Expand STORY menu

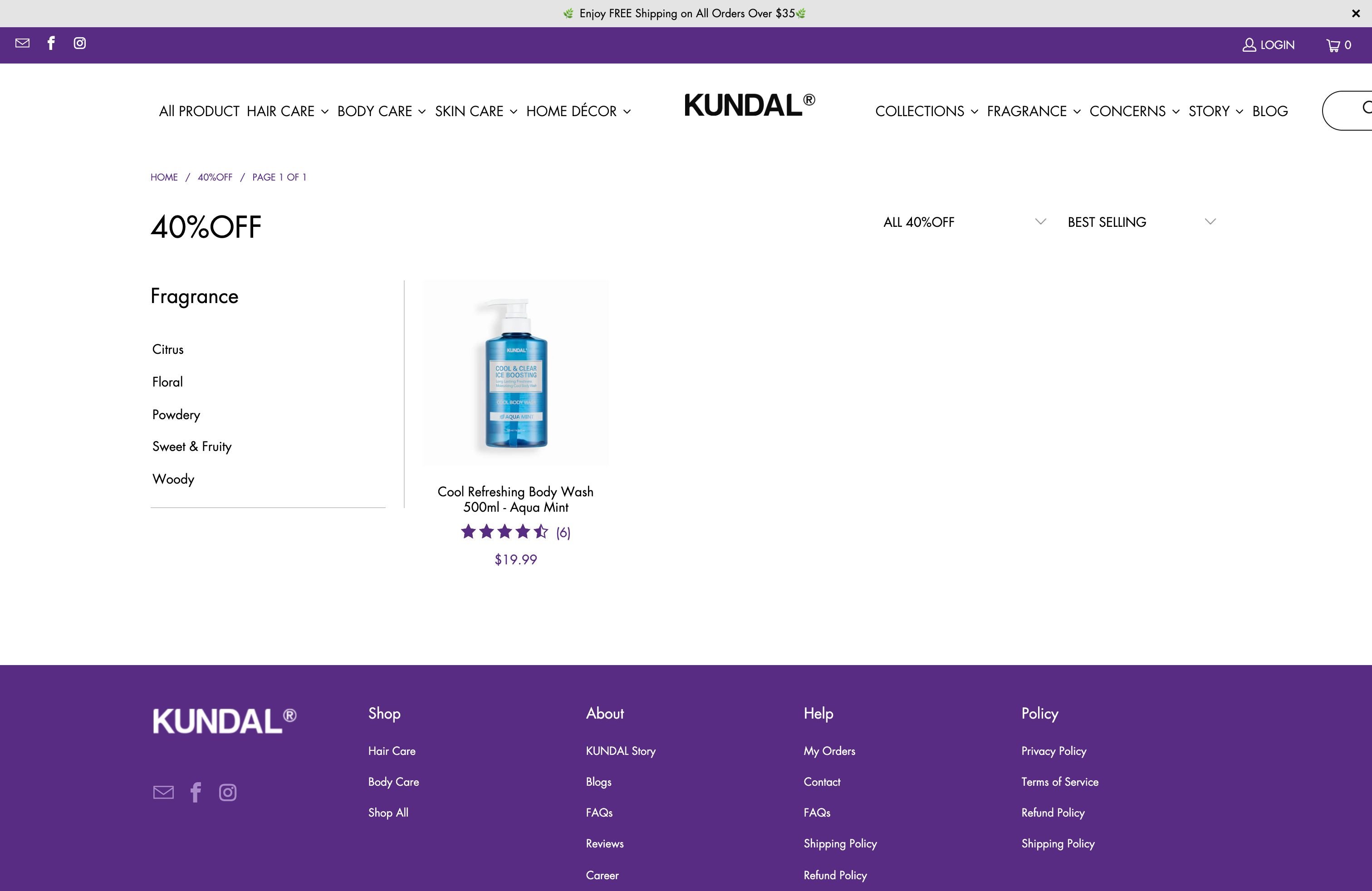pos(1216,111)
